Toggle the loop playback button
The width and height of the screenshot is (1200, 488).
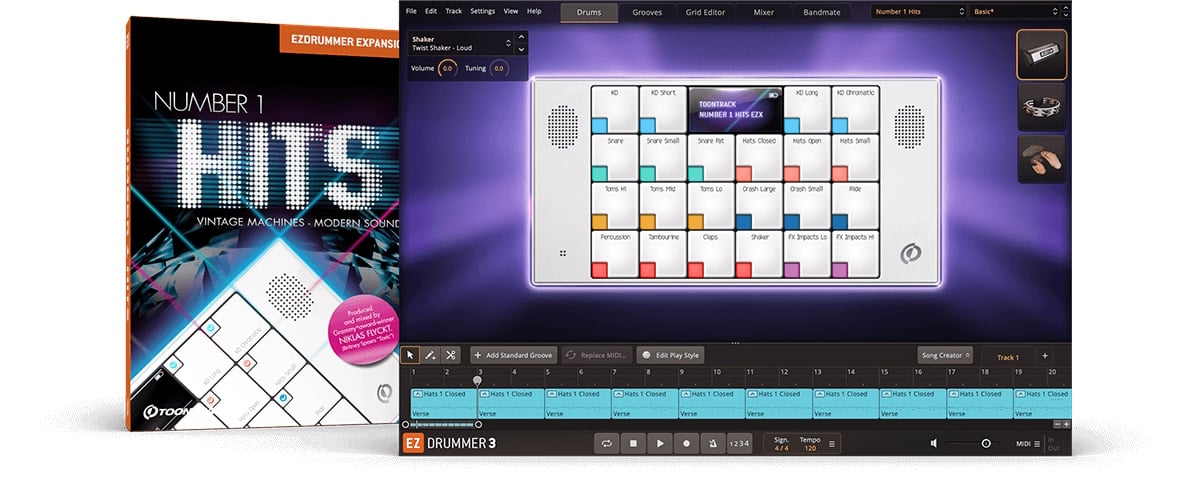[606, 443]
